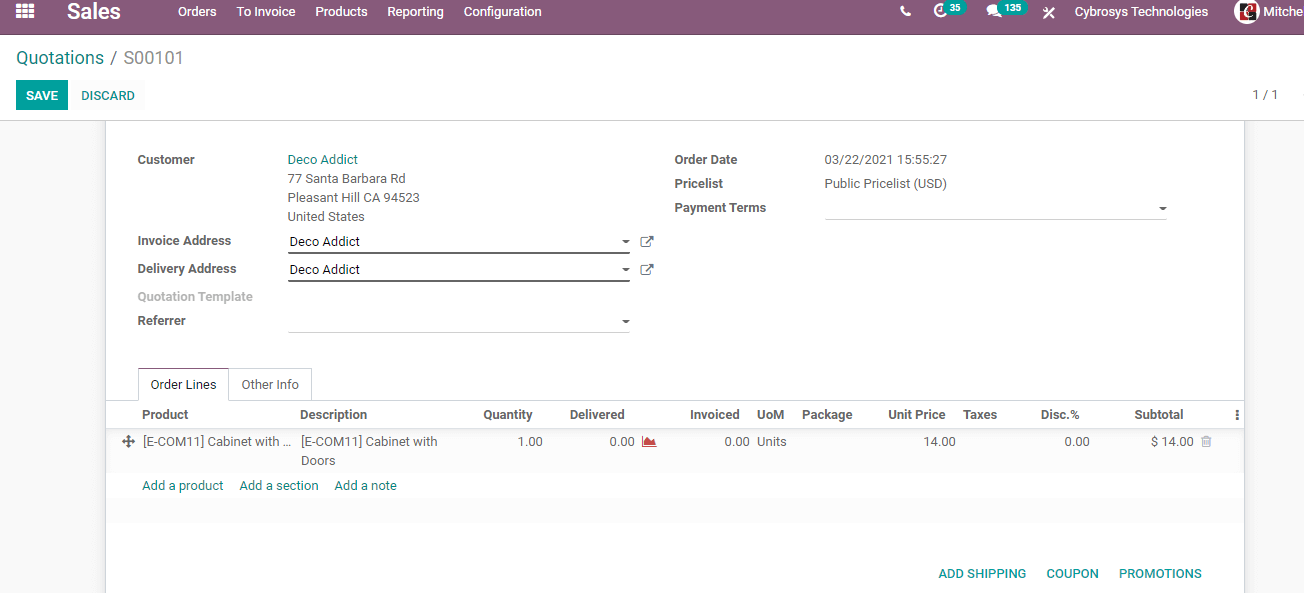The width and height of the screenshot is (1304, 593).
Task: Sort by Unit Price column header
Action: [917, 415]
